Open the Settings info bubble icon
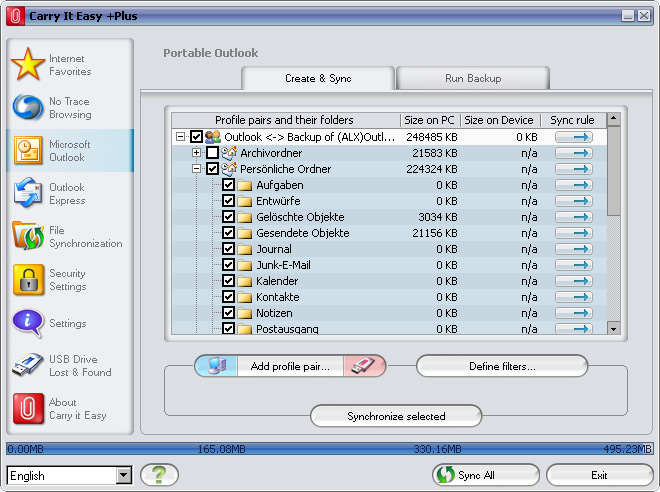Viewport: 660px width, 492px height. pos(28,323)
